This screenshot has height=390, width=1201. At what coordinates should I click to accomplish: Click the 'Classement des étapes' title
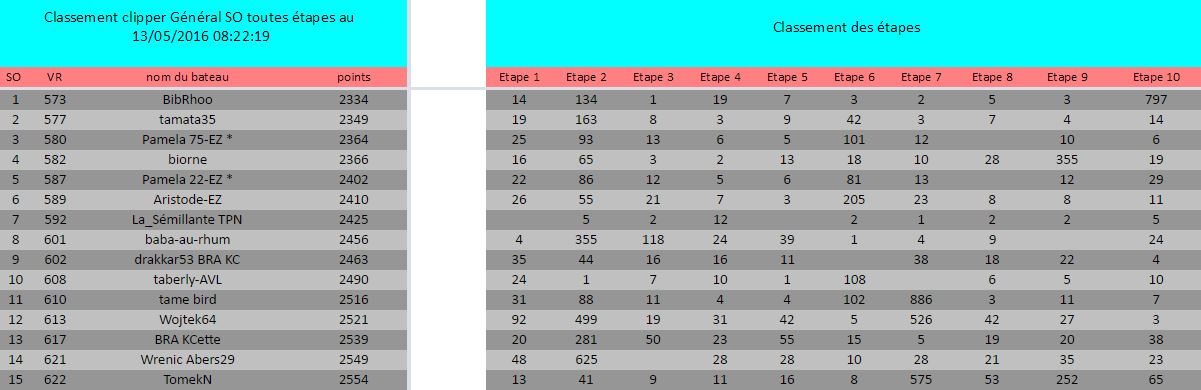click(x=846, y=28)
